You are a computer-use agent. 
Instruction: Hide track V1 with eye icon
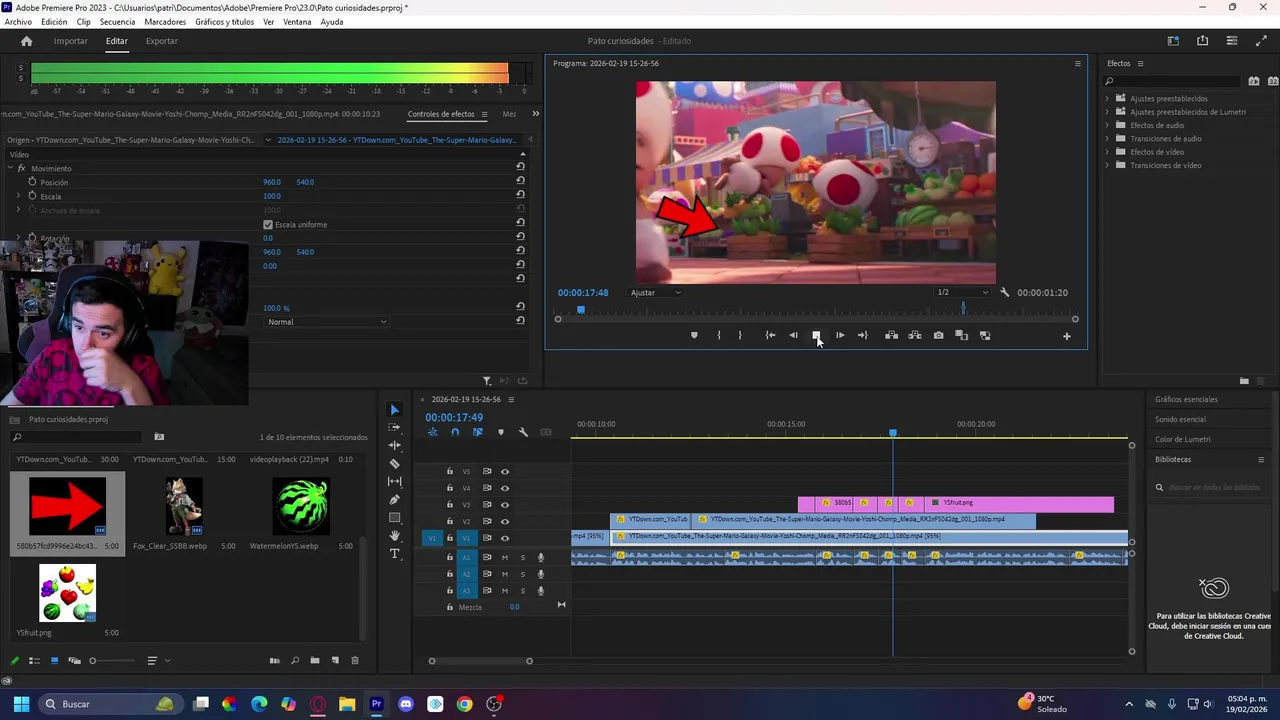505,538
